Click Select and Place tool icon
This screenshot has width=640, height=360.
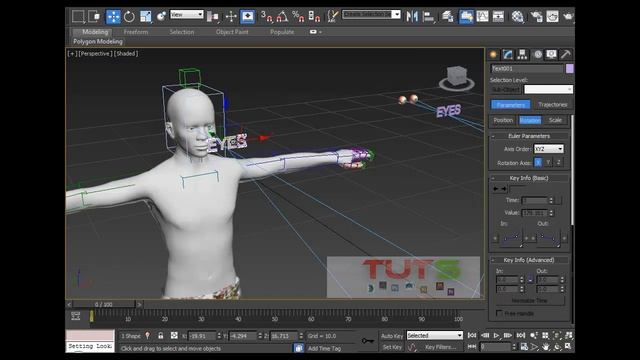(161, 16)
